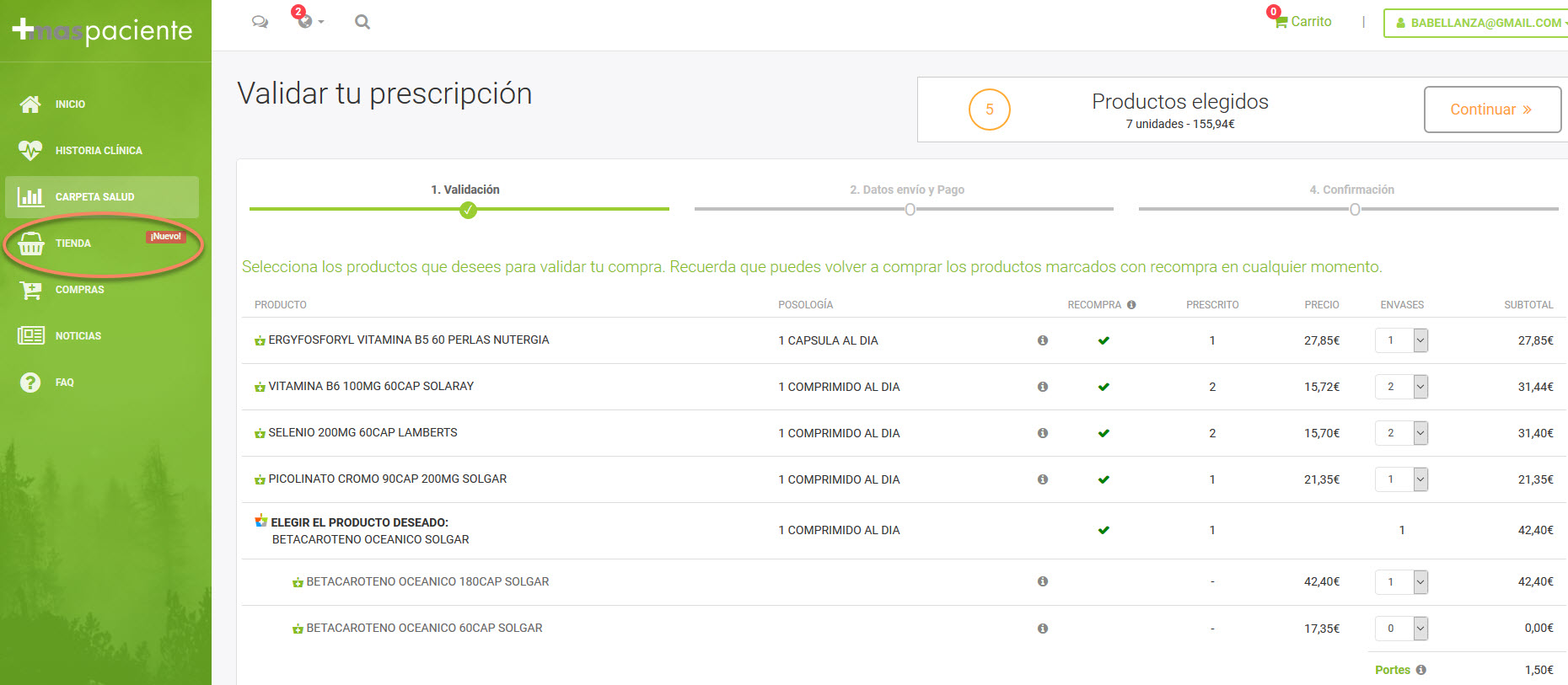The image size is (1568, 685).
Task: Select the 1. Validación step tab
Action: 465,190
